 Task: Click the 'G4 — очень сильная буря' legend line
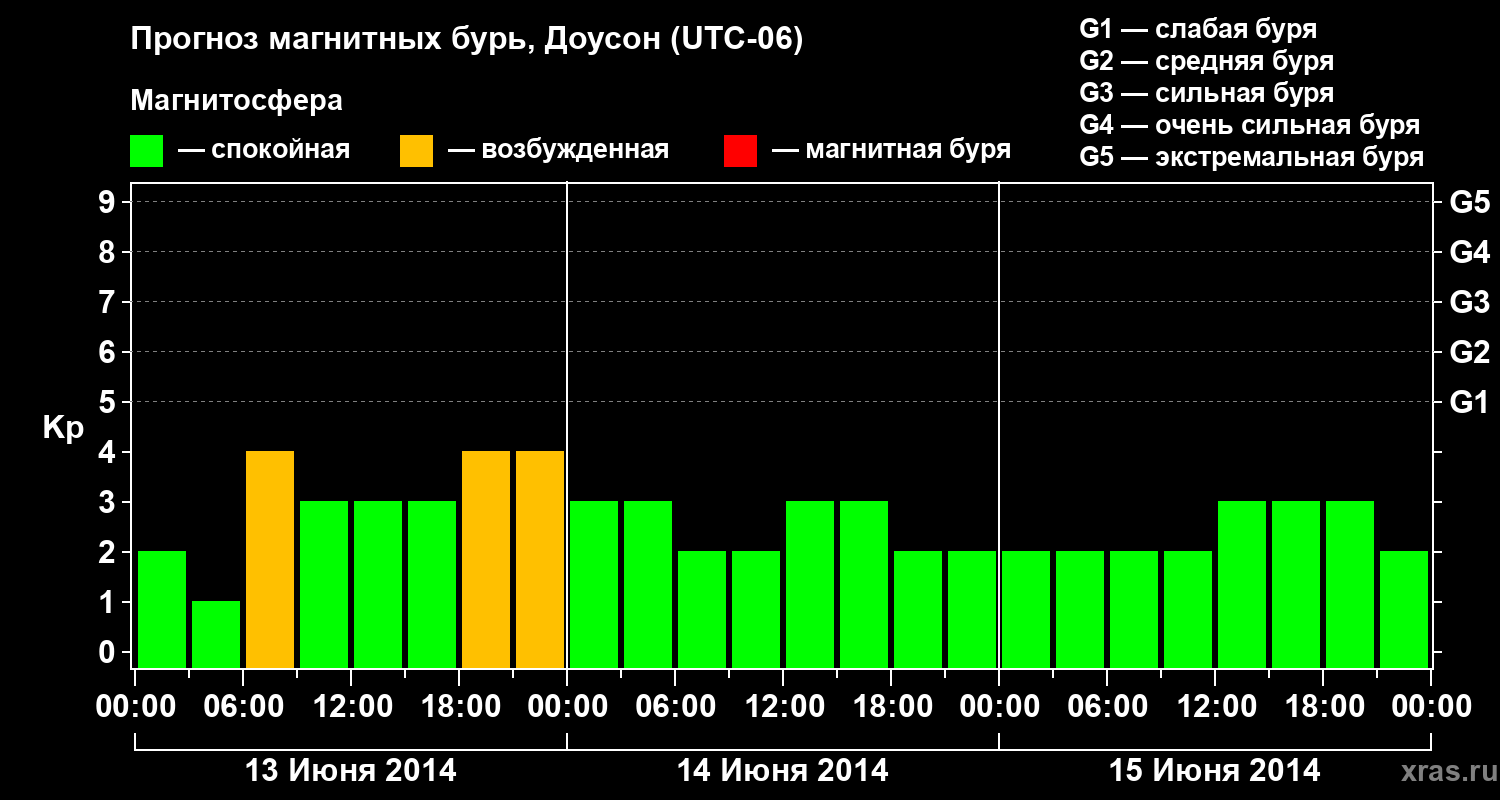(x=1249, y=125)
